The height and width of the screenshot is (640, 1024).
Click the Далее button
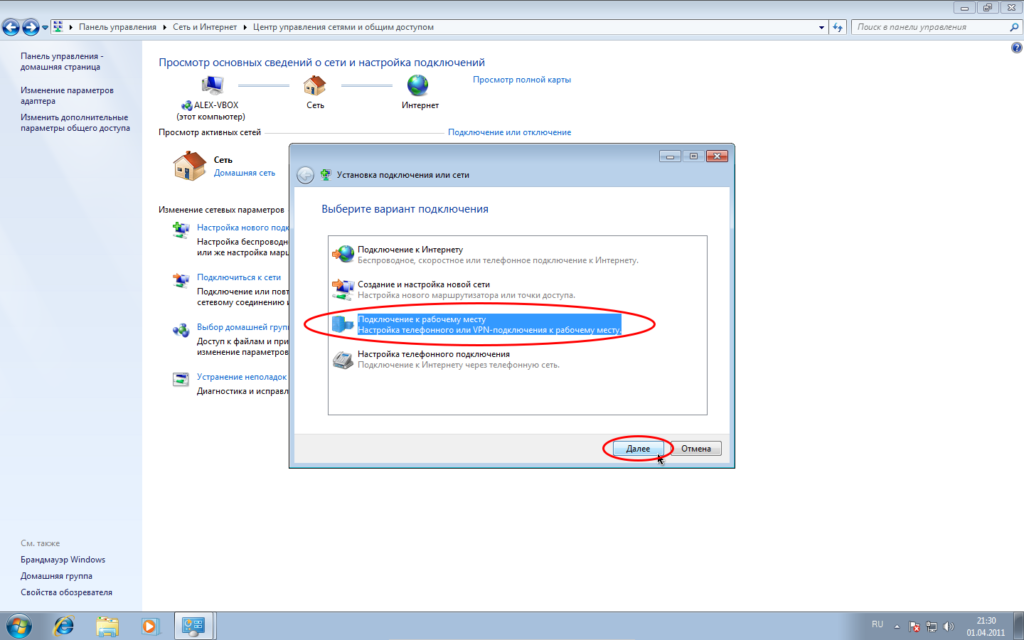pos(637,449)
